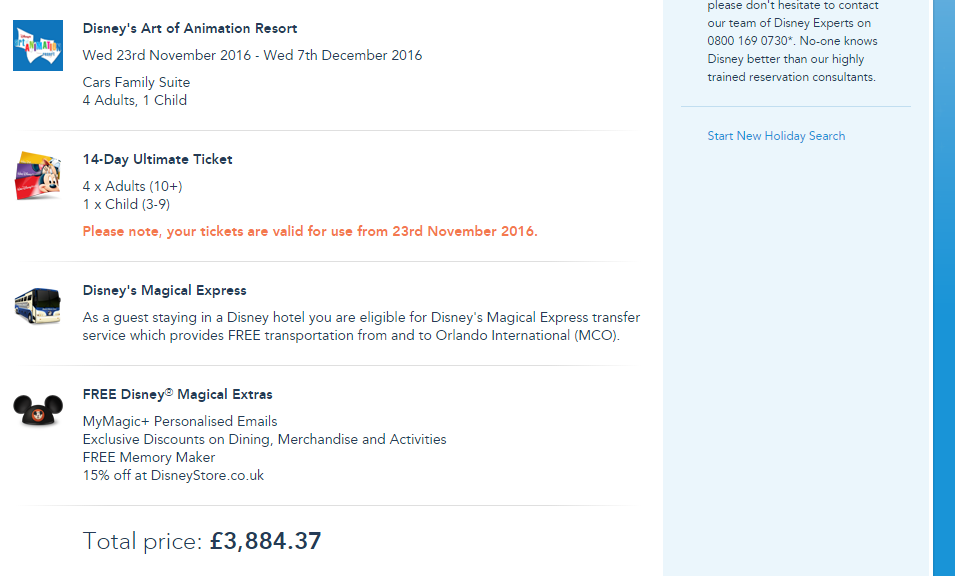Click the 4 Adults, 1 Child guests text
Screen dimensions: 955x576
pyautogui.click(x=135, y=101)
